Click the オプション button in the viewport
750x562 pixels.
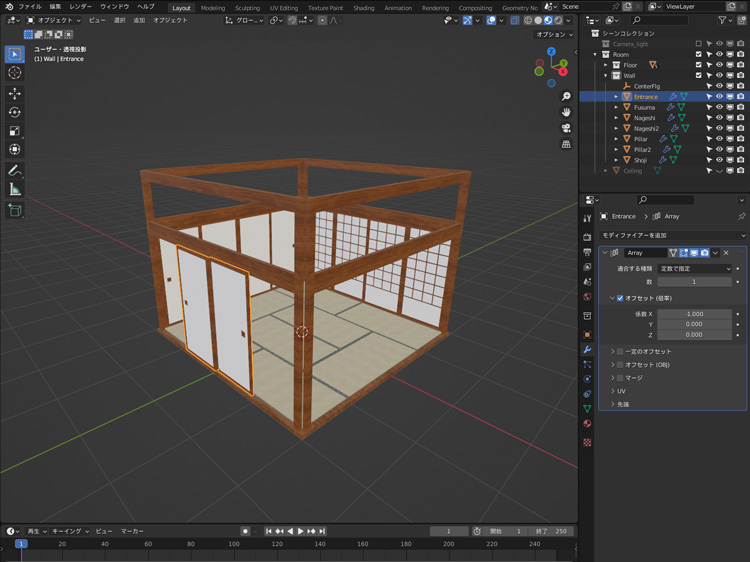point(552,34)
